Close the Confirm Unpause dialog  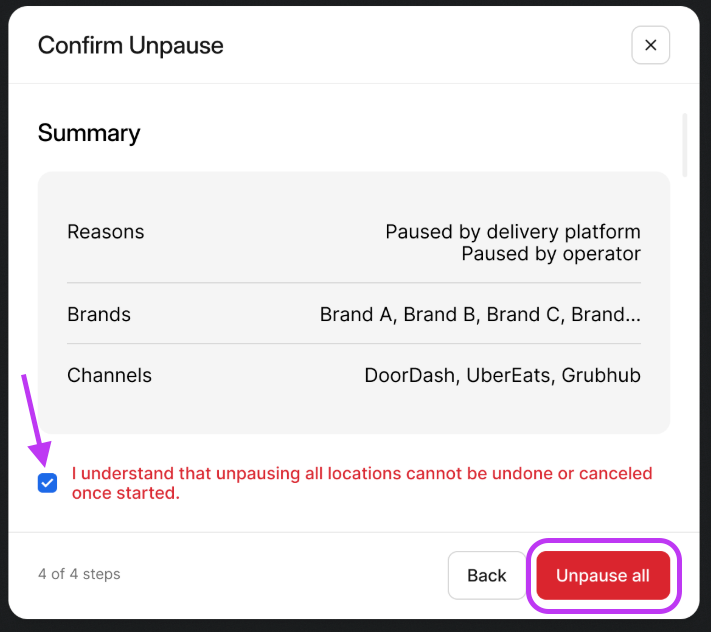click(650, 45)
